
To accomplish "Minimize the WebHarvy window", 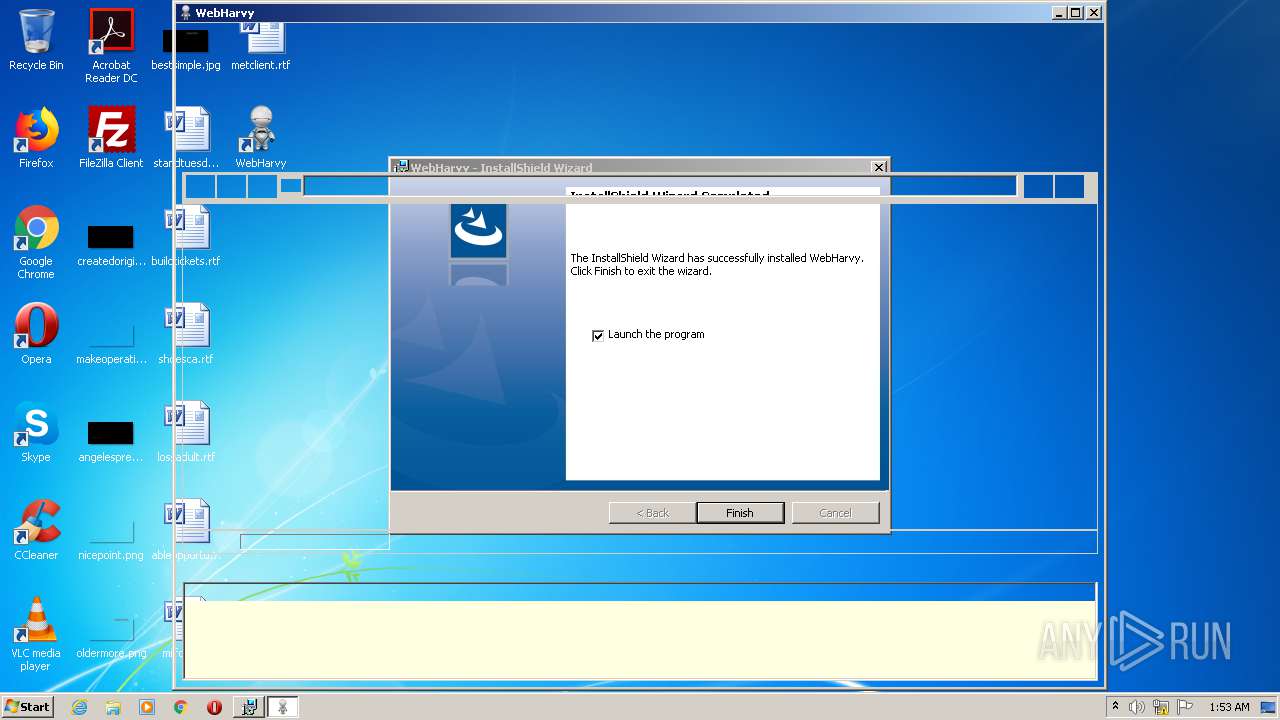I will click(x=1060, y=13).
